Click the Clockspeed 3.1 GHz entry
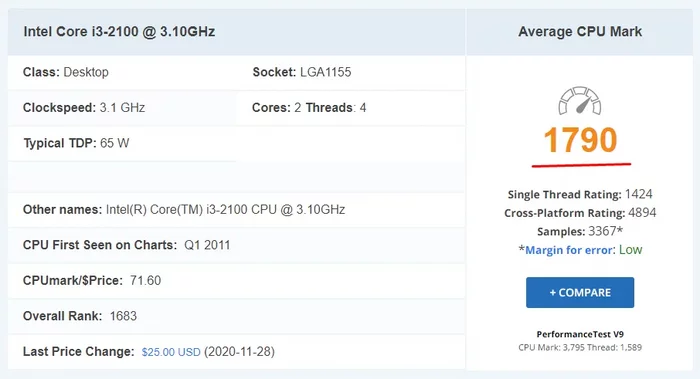The height and width of the screenshot is (379, 700). pyautogui.click(x=84, y=108)
